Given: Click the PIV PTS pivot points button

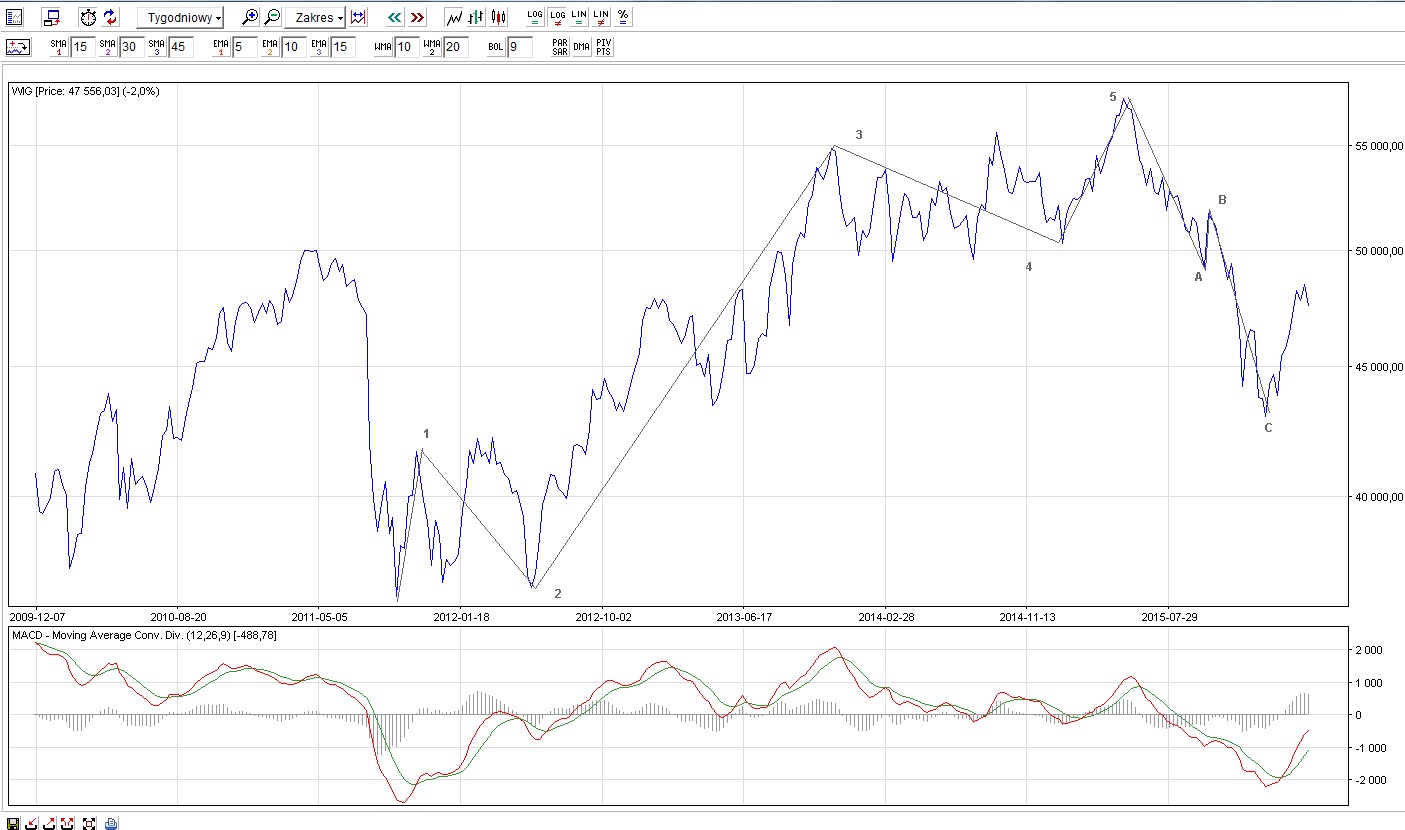Looking at the screenshot, I should 604,47.
